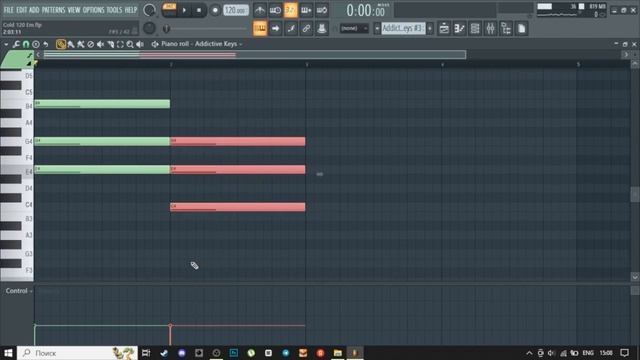Click the note/clip grouping stamp icon
Viewport: 640px width, 360px height.
[x=322, y=28]
